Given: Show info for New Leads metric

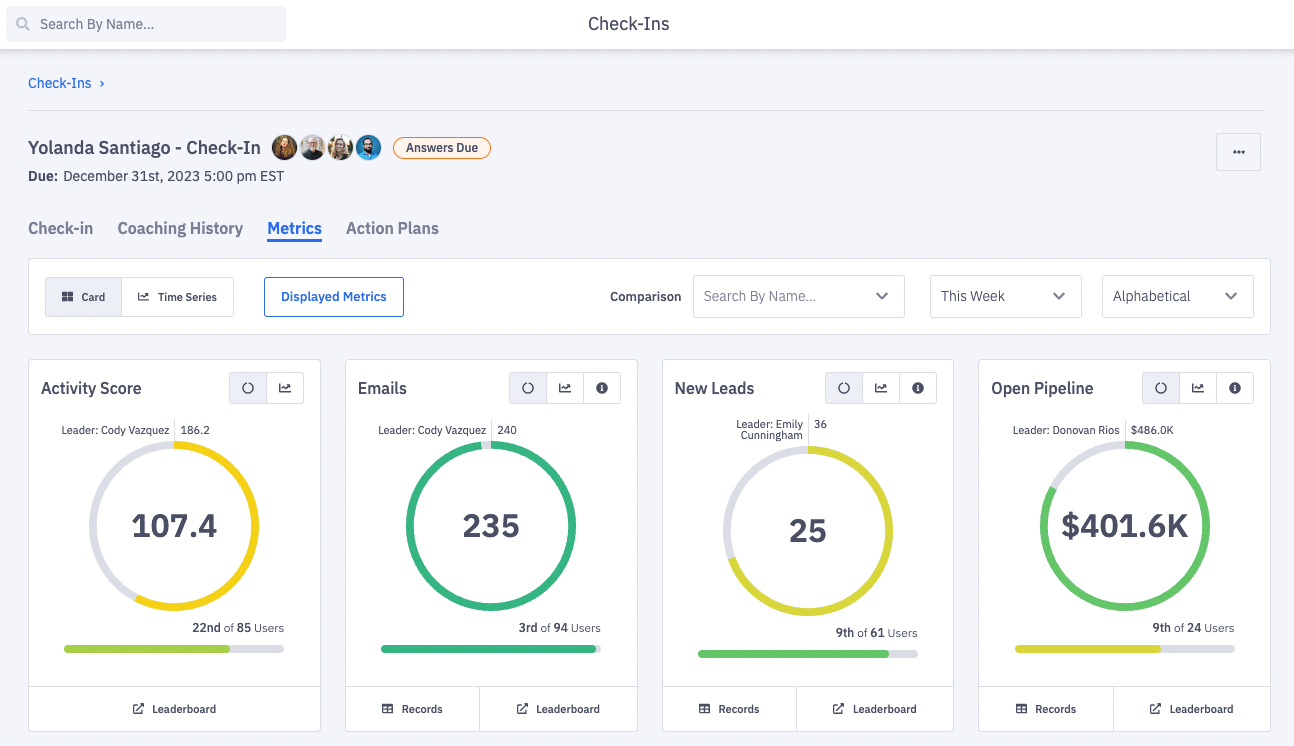Looking at the screenshot, I should [x=918, y=388].
